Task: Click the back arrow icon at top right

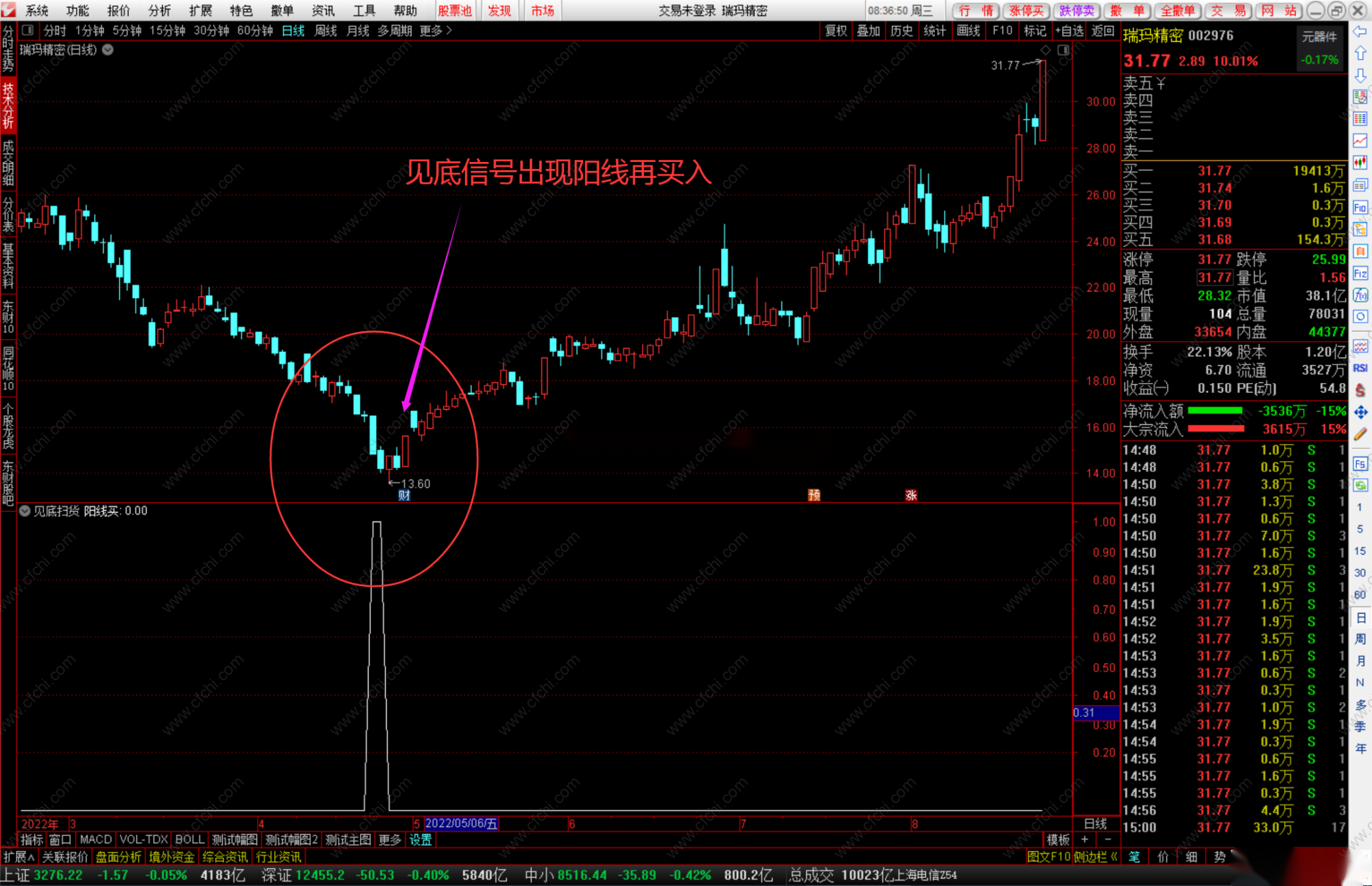Action: coord(1360,32)
